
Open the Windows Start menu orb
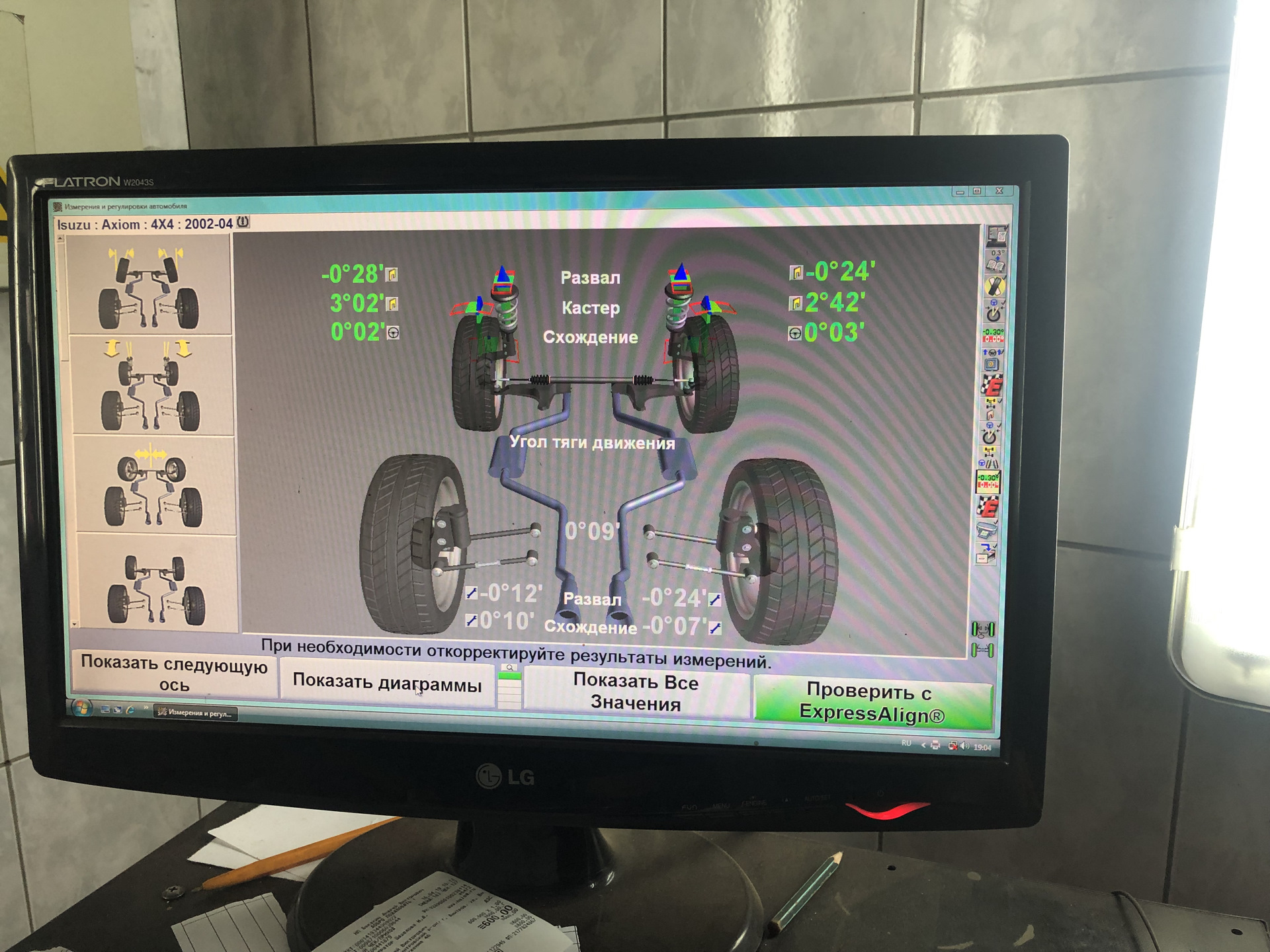(x=81, y=707)
